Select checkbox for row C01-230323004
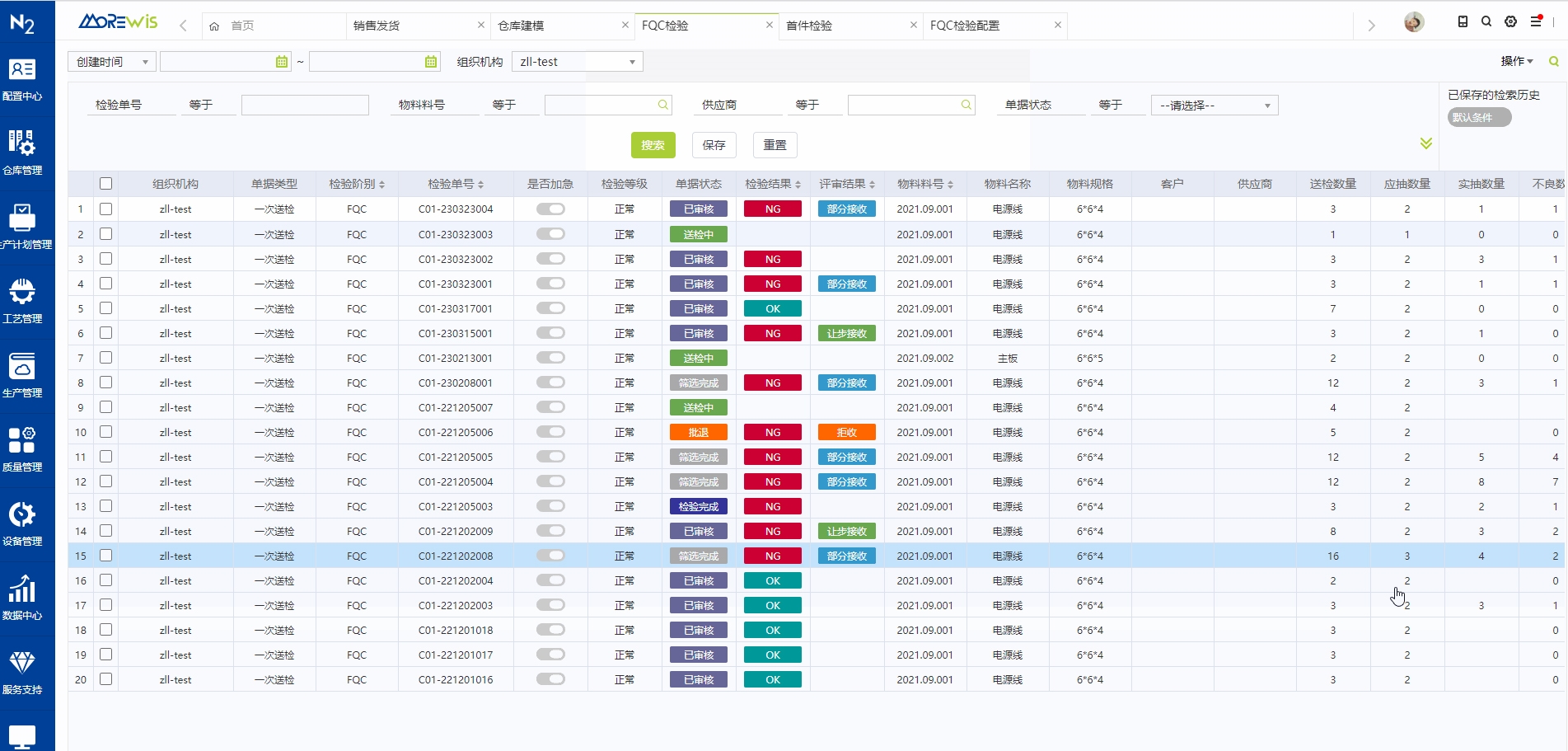1568x751 pixels. click(x=105, y=209)
